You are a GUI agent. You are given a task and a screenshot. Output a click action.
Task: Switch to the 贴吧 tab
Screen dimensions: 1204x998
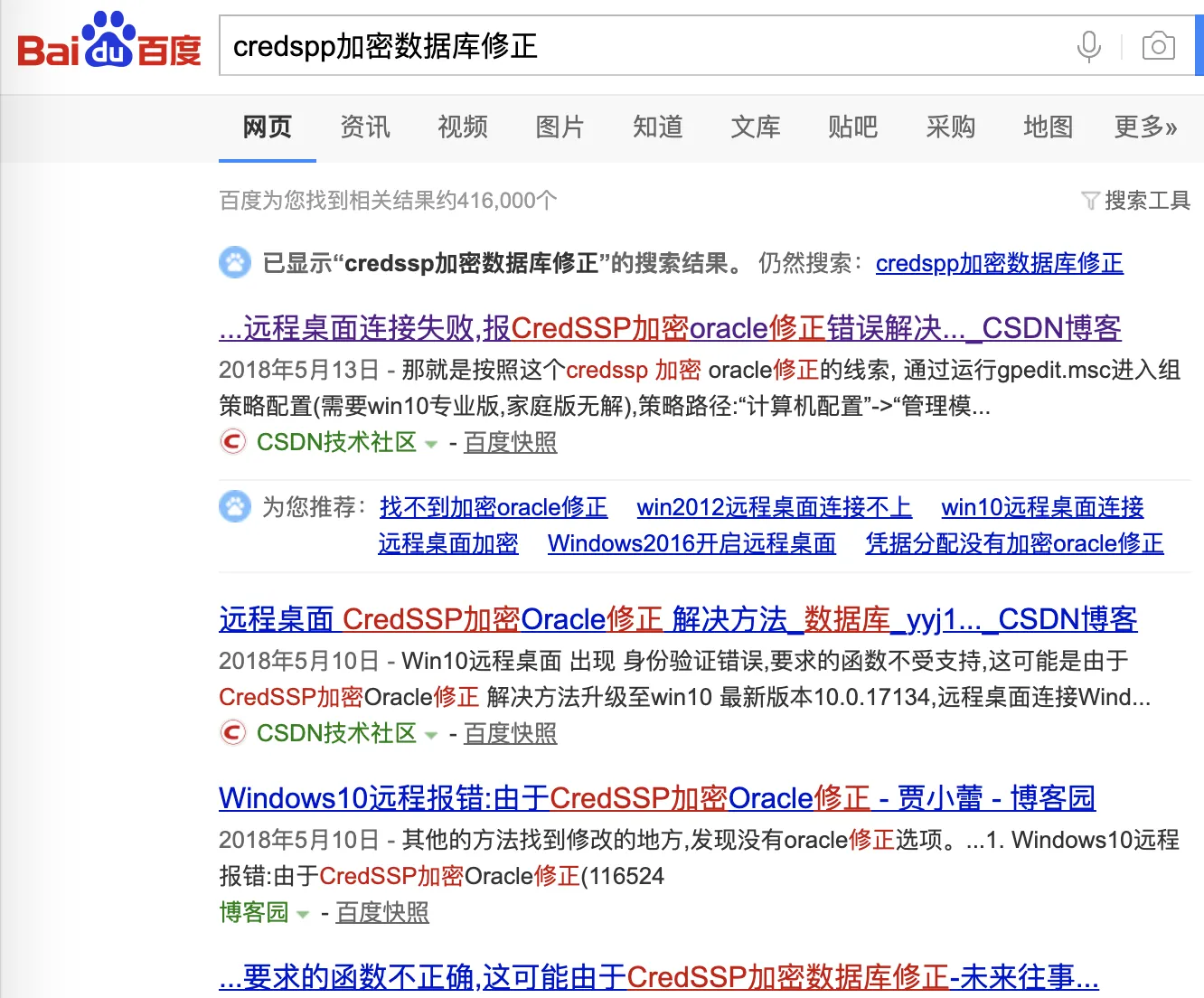click(x=853, y=127)
